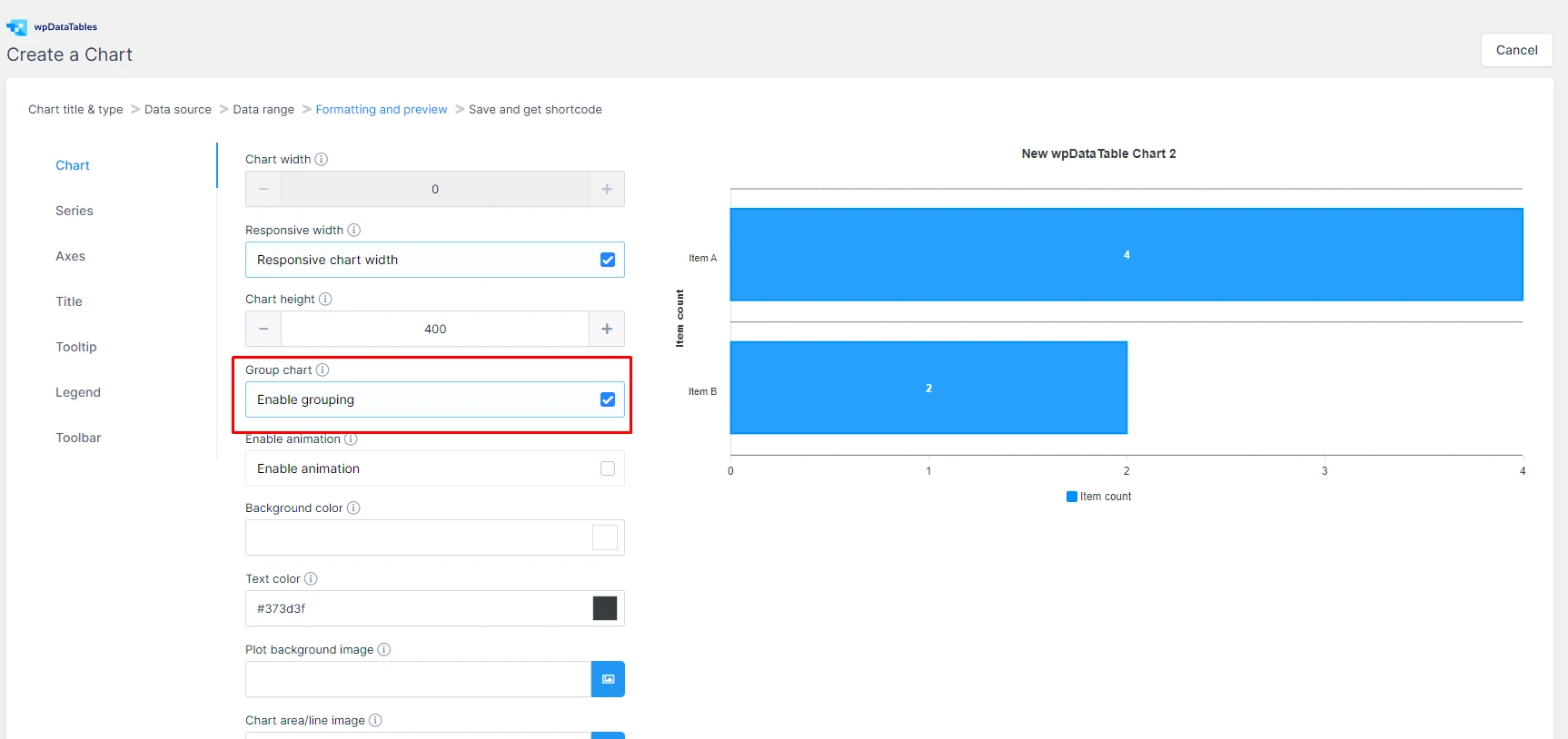Open Chart height info icon
This screenshot has height=739, width=1568.
[325, 299]
